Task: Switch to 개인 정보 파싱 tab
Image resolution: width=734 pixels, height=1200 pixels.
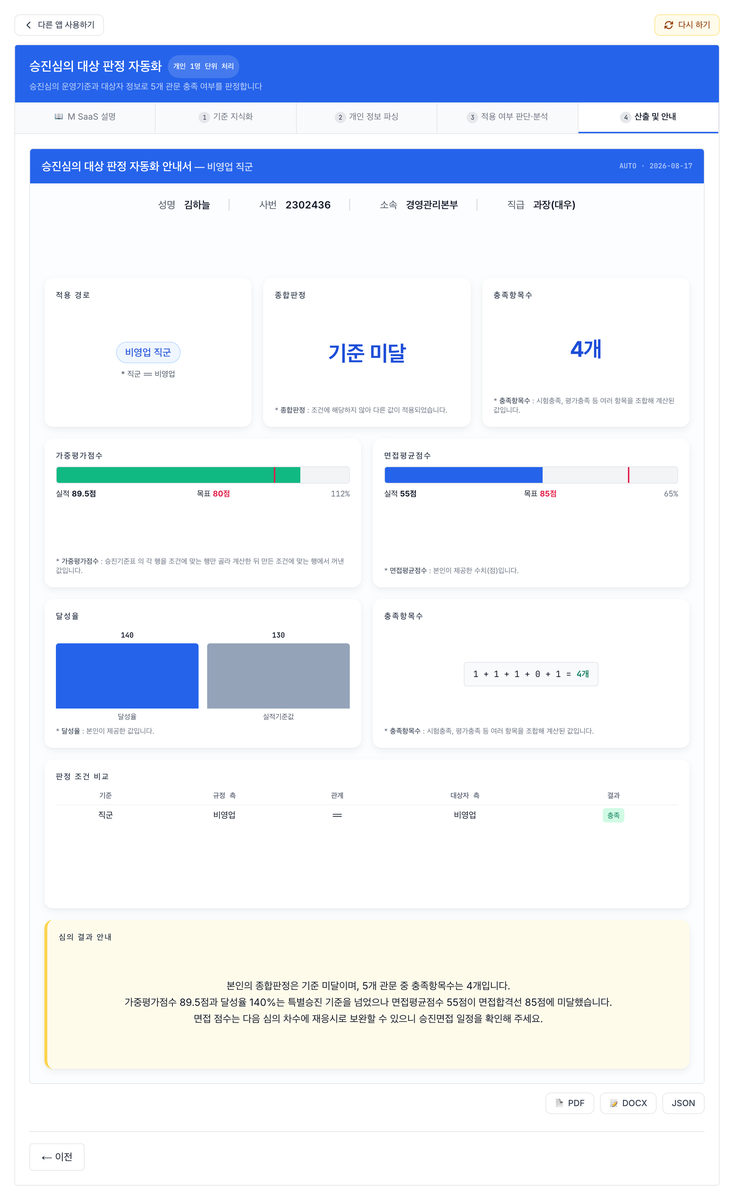Action: click(x=367, y=117)
